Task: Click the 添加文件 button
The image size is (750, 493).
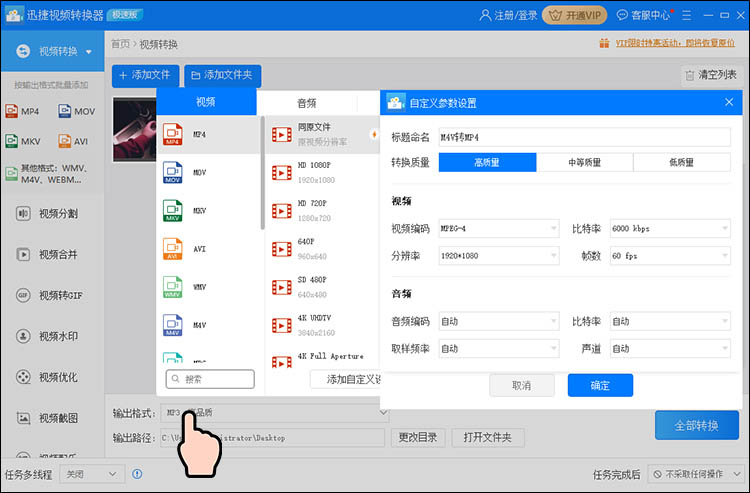Action: pyautogui.click(x=145, y=76)
